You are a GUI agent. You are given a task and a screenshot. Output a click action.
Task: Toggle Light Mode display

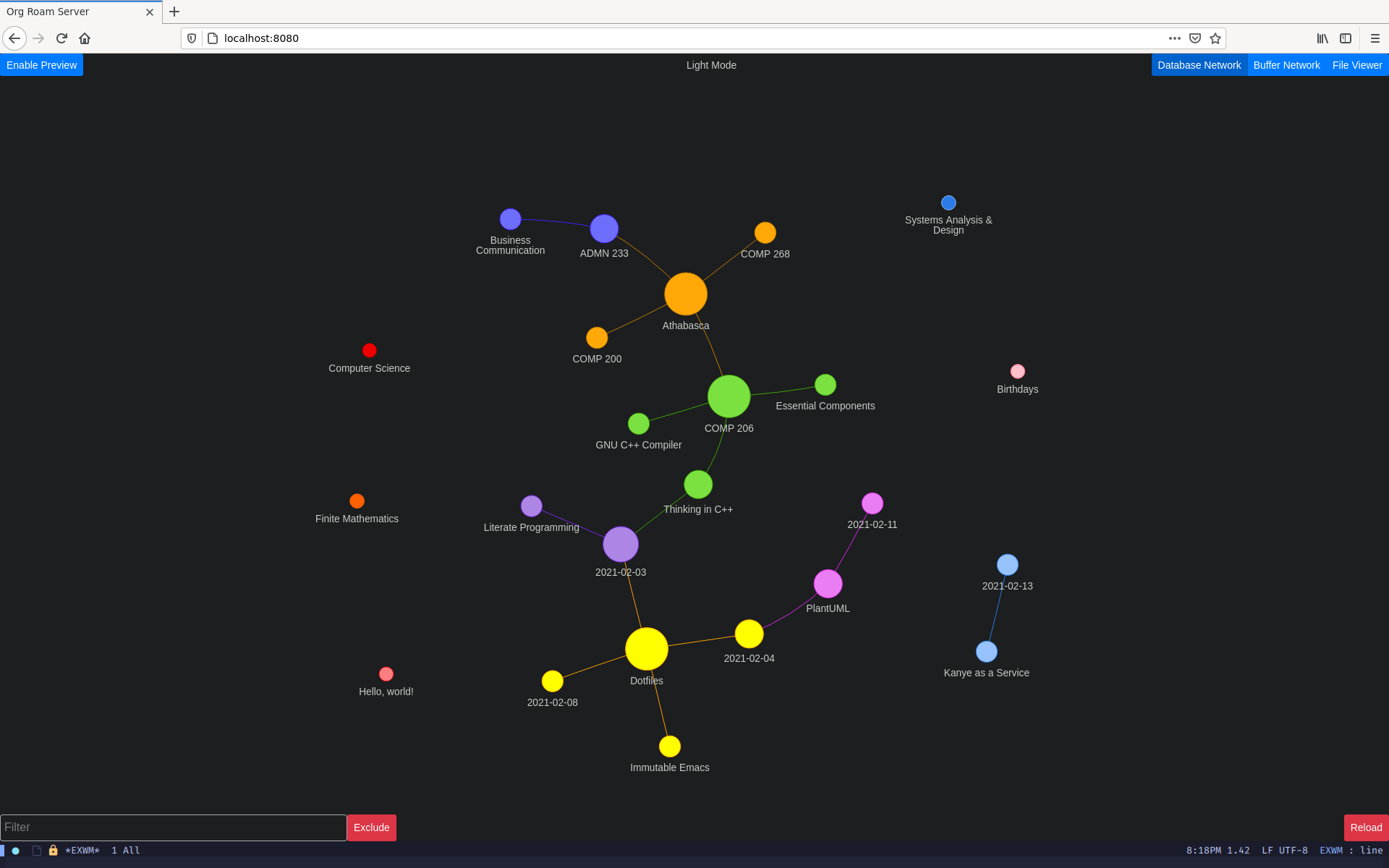coord(710,65)
